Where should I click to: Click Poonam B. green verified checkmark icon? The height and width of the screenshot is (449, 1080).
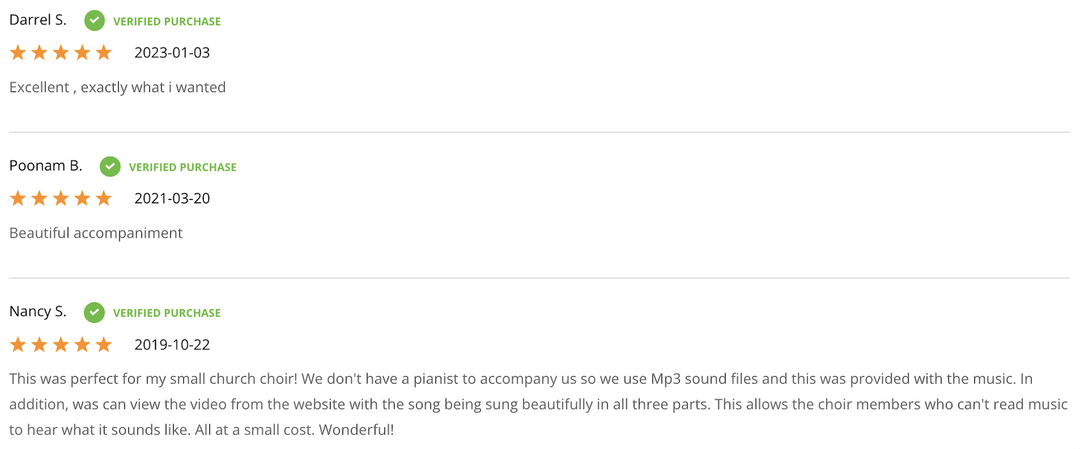tap(110, 166)
